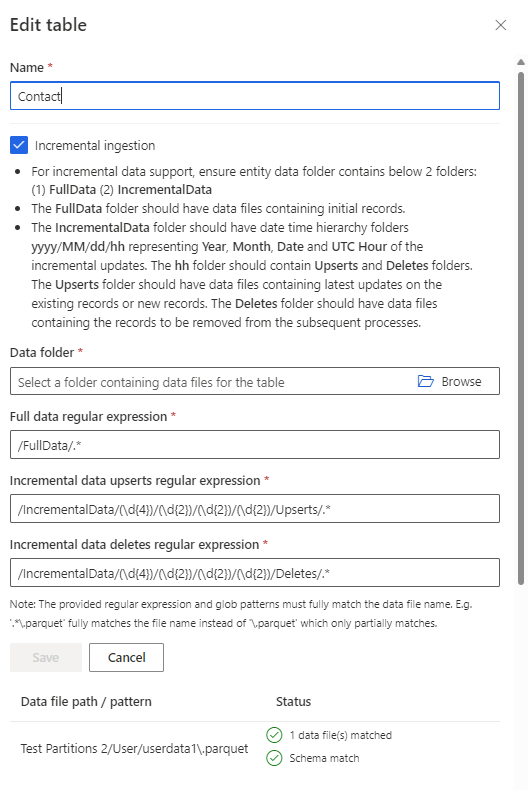The width and height of the screenshot is (528, 790).
Task: Click the Status column header
Action: pyautogui.click(x=293, y=701)
